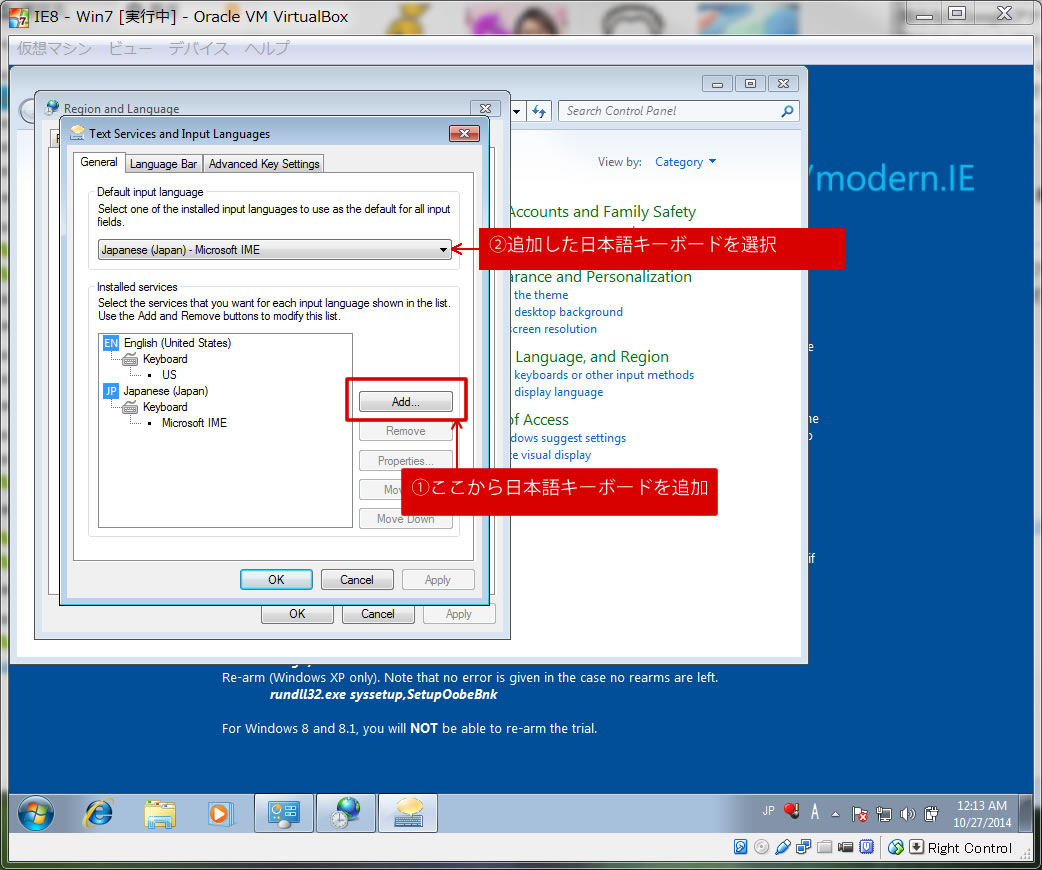Click the Add... button
This screenshot has width=1042, height=870.
(405, 401)
